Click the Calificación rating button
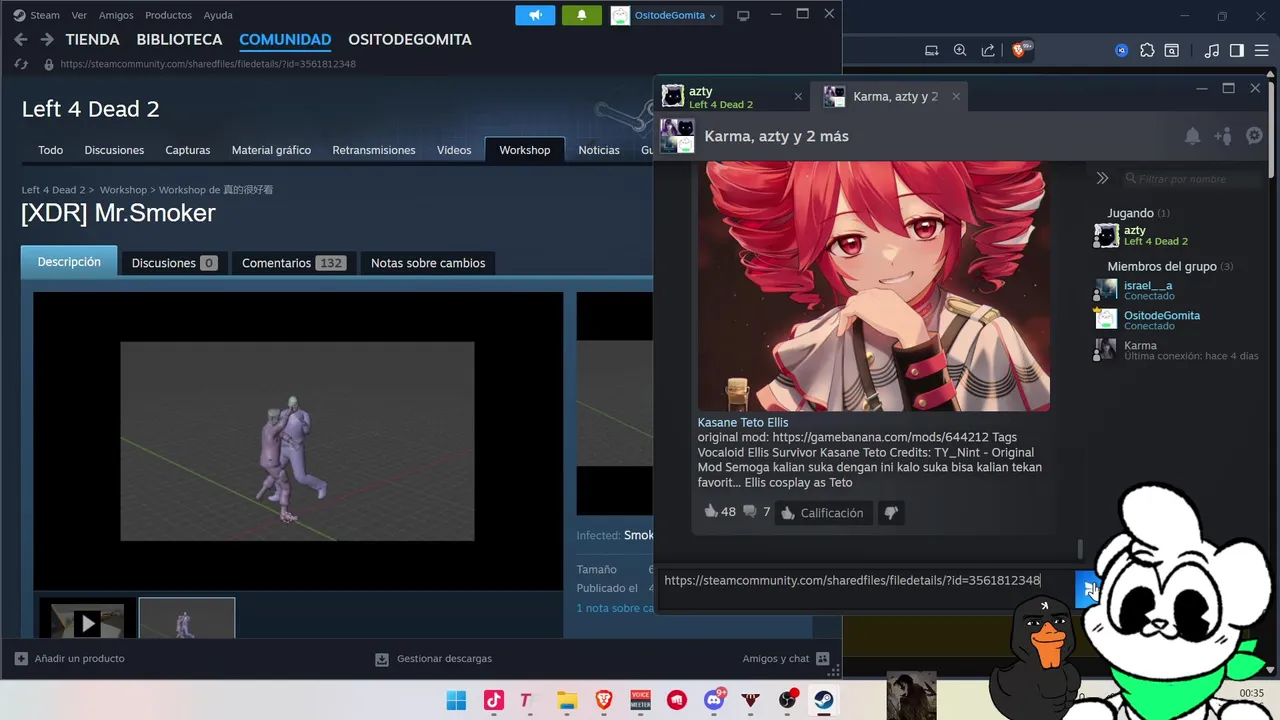Screen dimensions: 1280x720 click(x=824, y=513)
